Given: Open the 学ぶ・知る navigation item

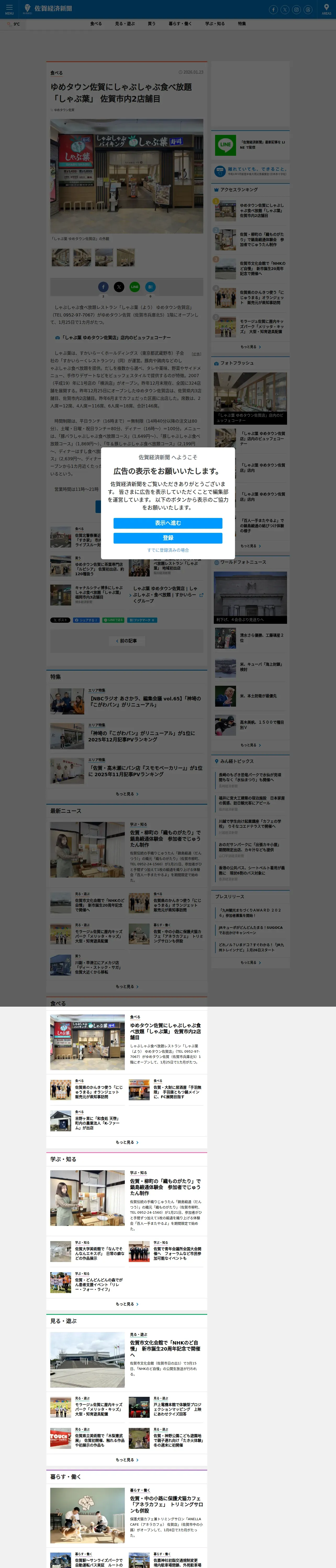Looking at the screenshot, I should click(215, 24).
